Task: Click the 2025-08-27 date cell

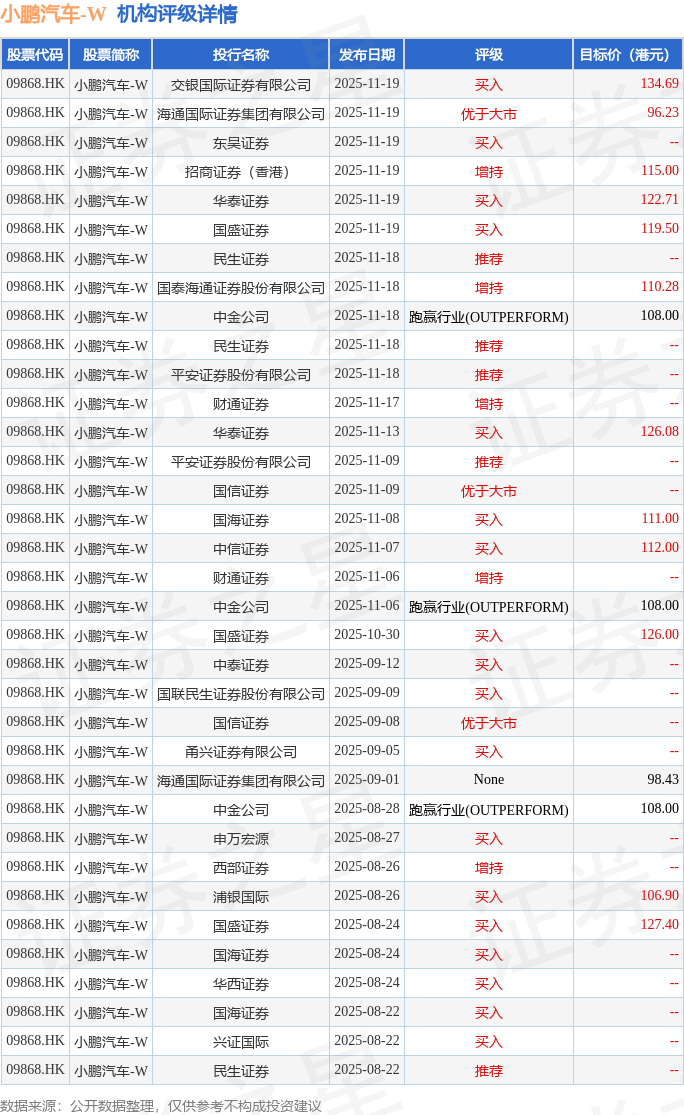Action: click(x=367, y=838)
